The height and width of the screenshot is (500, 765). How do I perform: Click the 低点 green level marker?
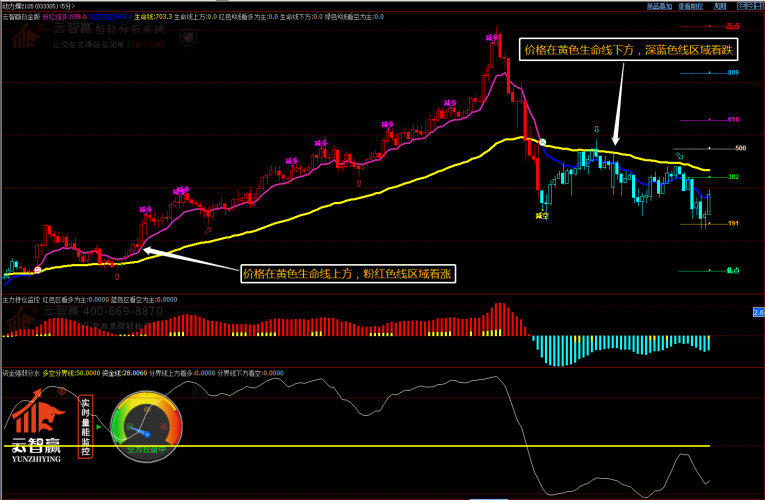tap(732, 270)
